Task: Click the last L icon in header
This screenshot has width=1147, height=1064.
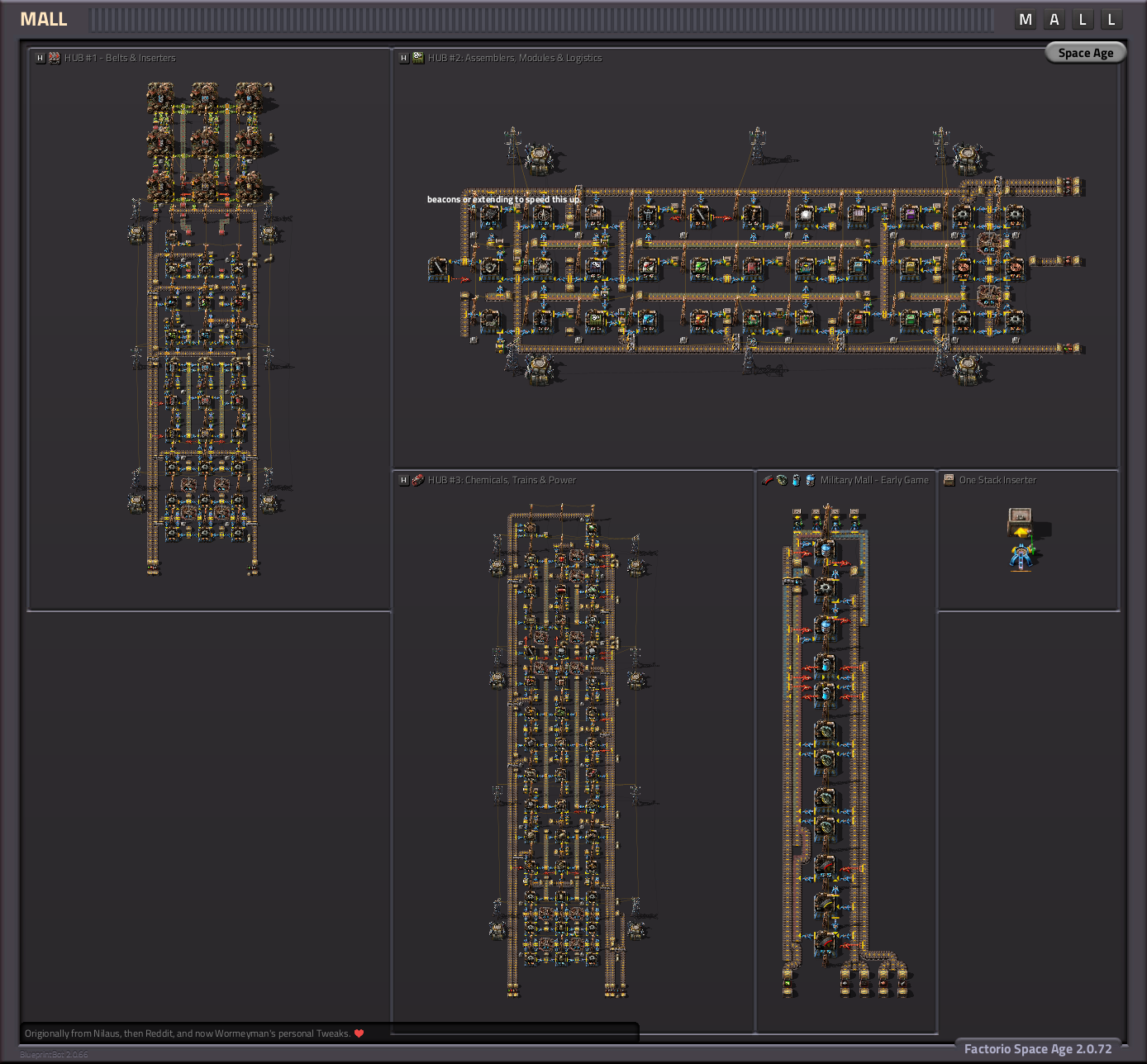Action: pos(1111,20)
